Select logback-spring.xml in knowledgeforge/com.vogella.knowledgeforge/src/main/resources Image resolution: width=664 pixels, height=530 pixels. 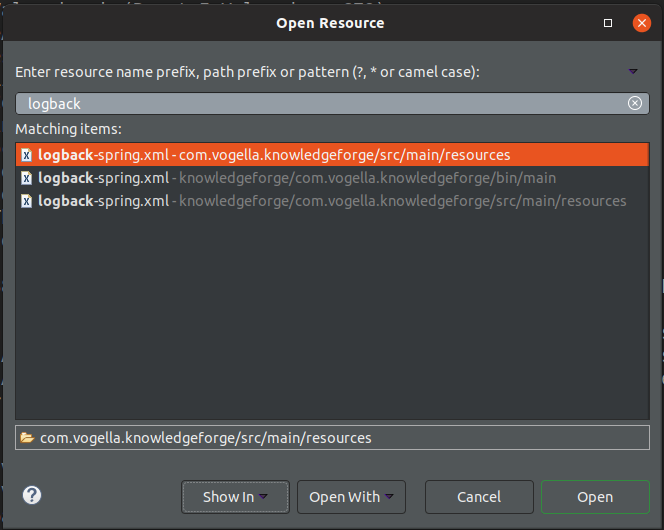point(332,201)
